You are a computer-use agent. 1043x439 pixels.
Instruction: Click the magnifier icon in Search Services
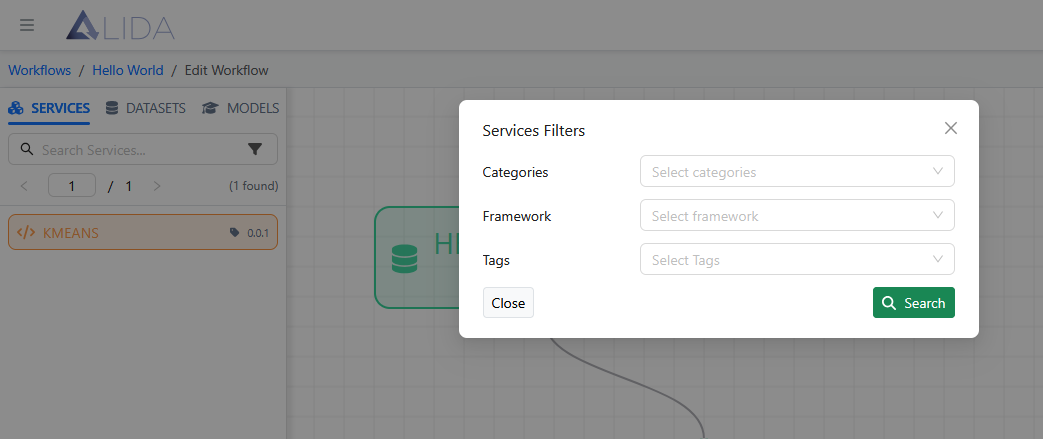click(x=27, y=149)
